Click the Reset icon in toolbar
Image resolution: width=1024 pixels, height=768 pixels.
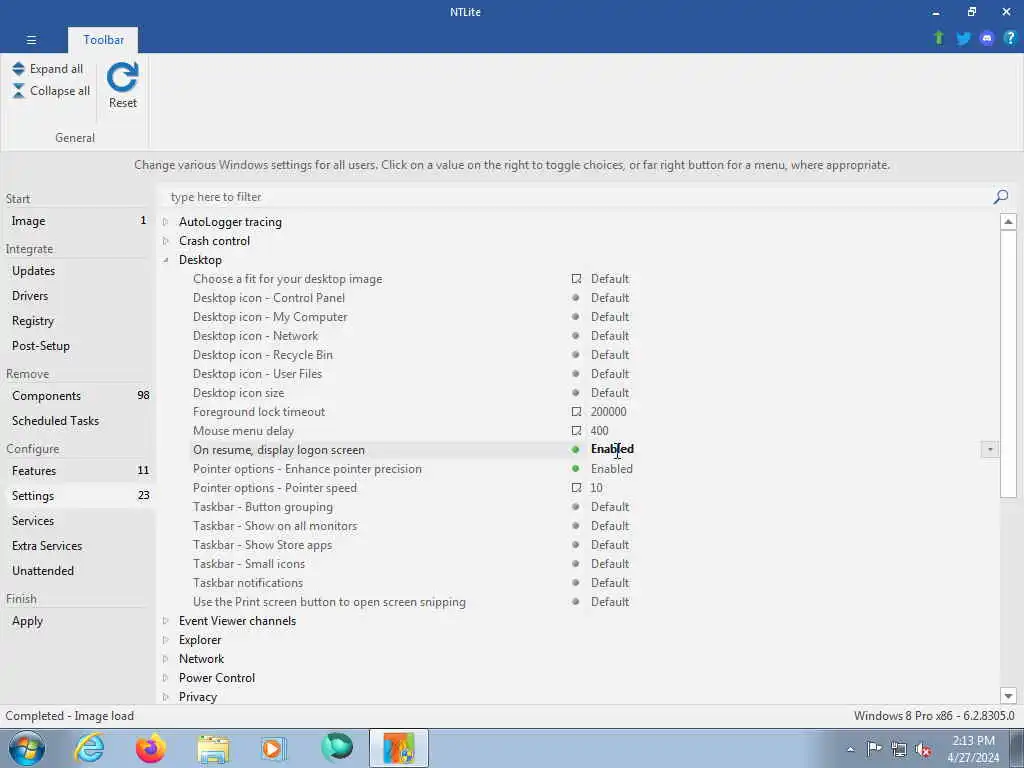pyautogui.click(x=122, y=78)
